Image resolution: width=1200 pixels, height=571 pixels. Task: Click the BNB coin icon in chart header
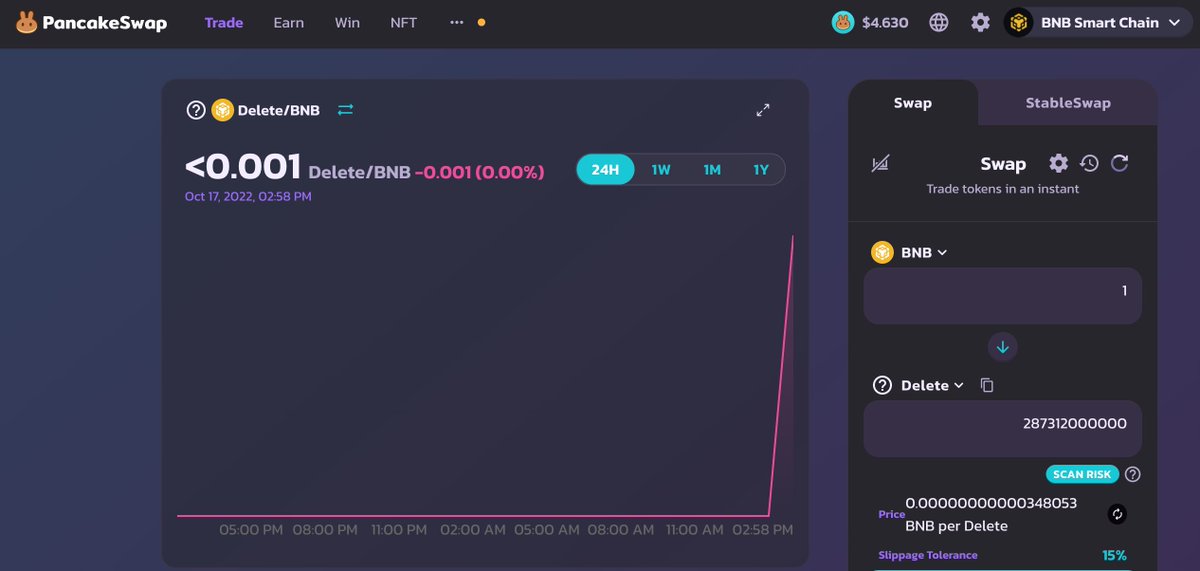(222, 110)
